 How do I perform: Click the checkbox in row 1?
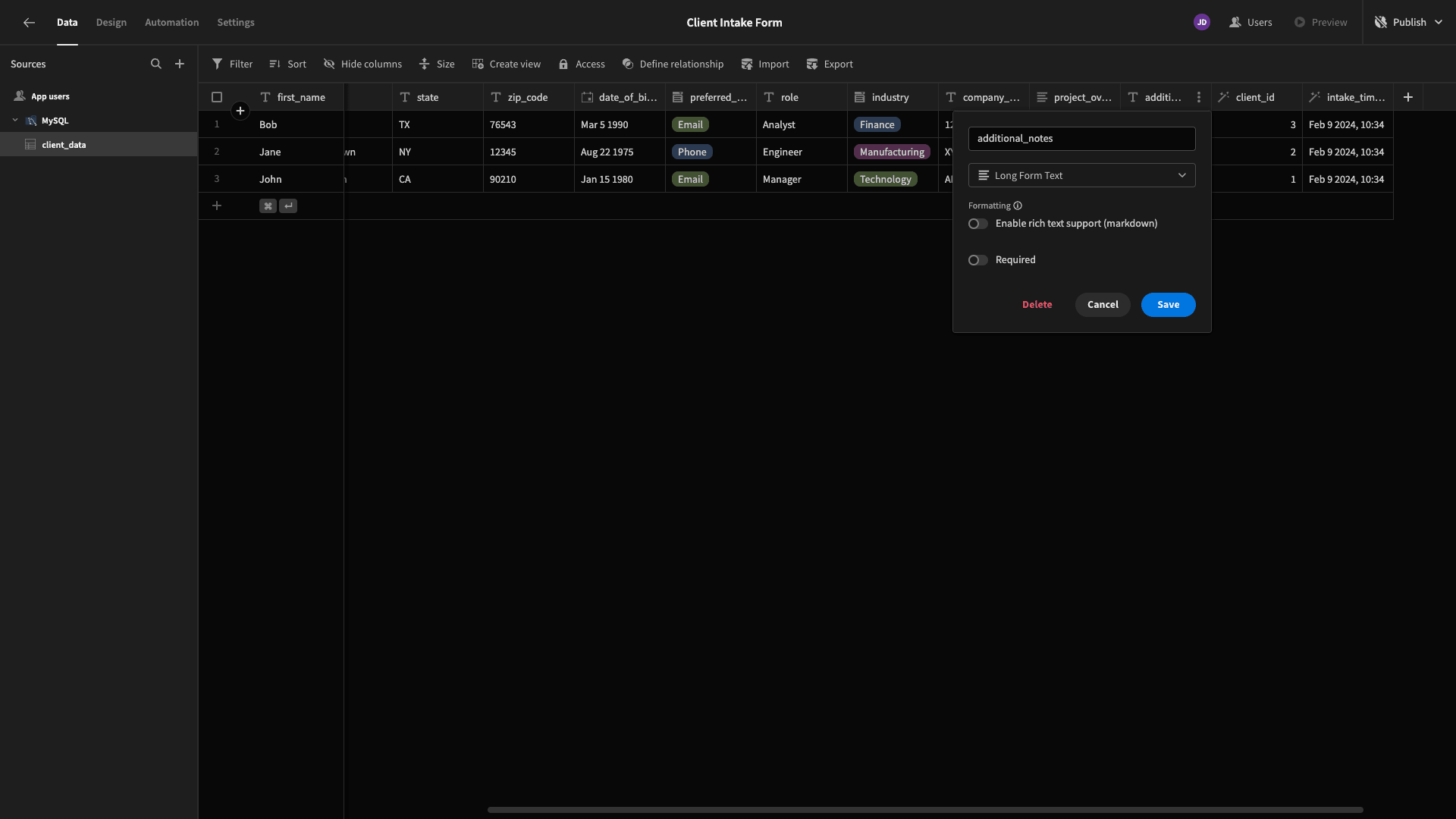pos(217,124)
